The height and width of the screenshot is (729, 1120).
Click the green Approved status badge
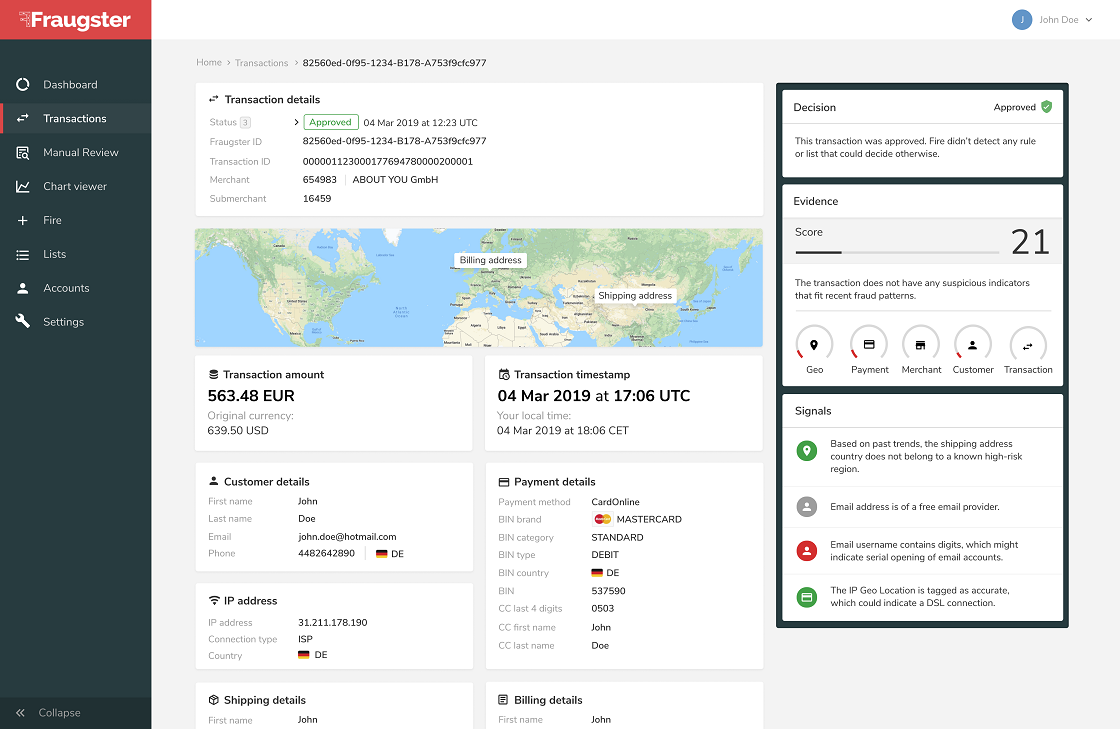330,122
